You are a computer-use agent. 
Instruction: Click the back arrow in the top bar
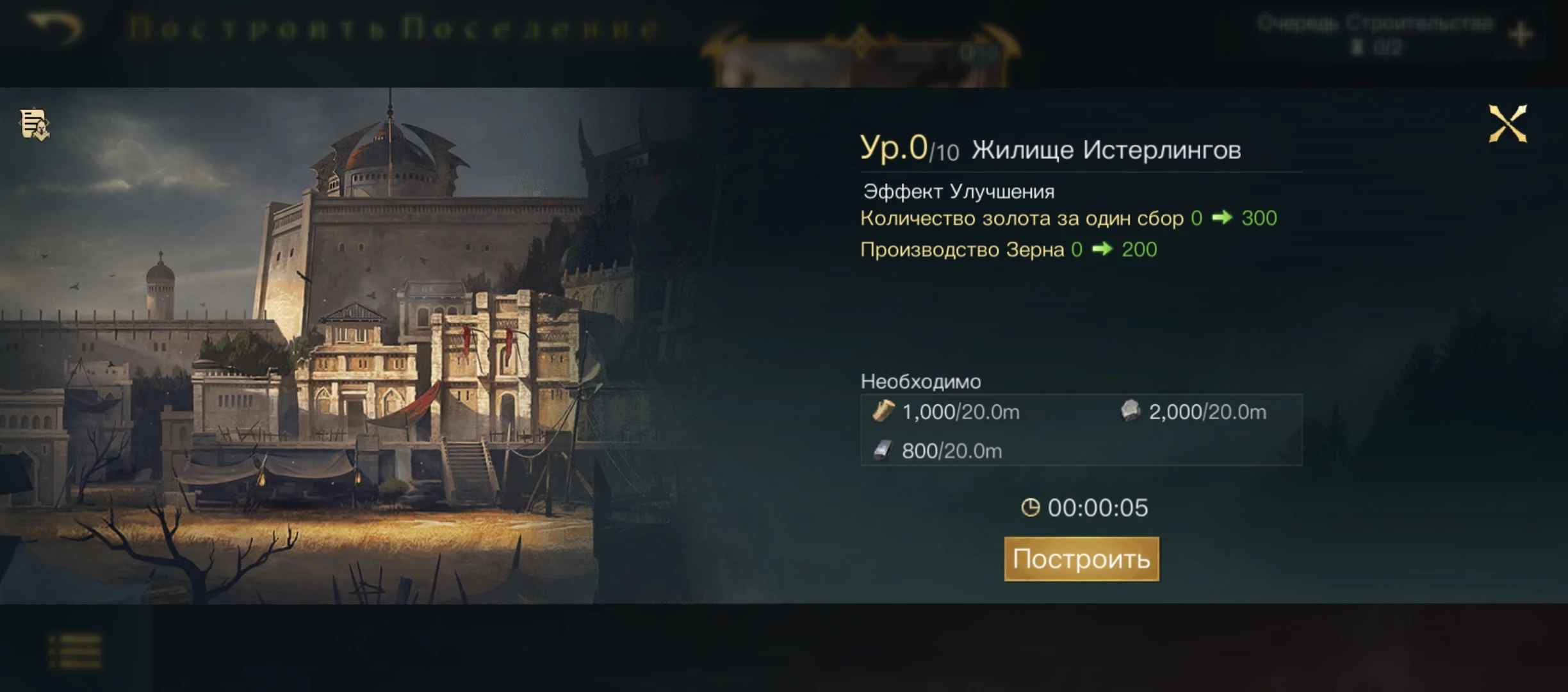(x=55, y=29)
